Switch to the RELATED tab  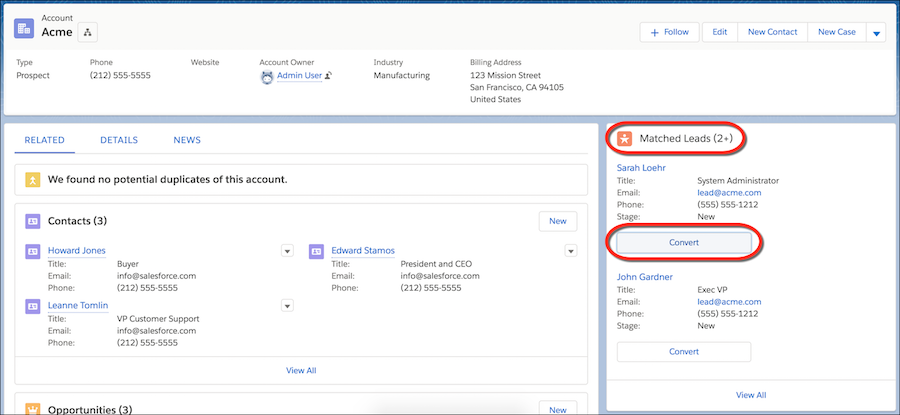coord(44,140)
